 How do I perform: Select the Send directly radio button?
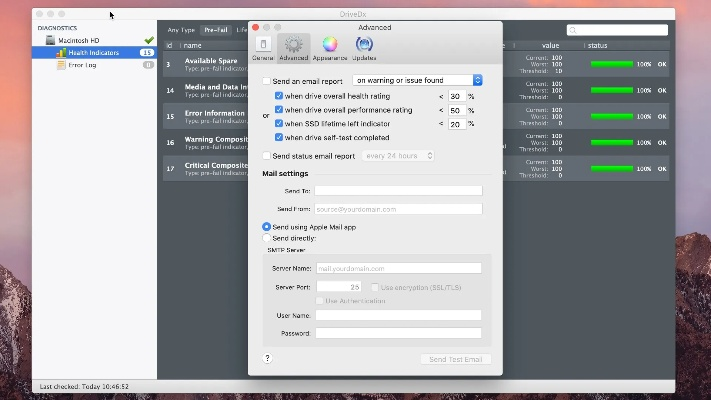[266, 238]
